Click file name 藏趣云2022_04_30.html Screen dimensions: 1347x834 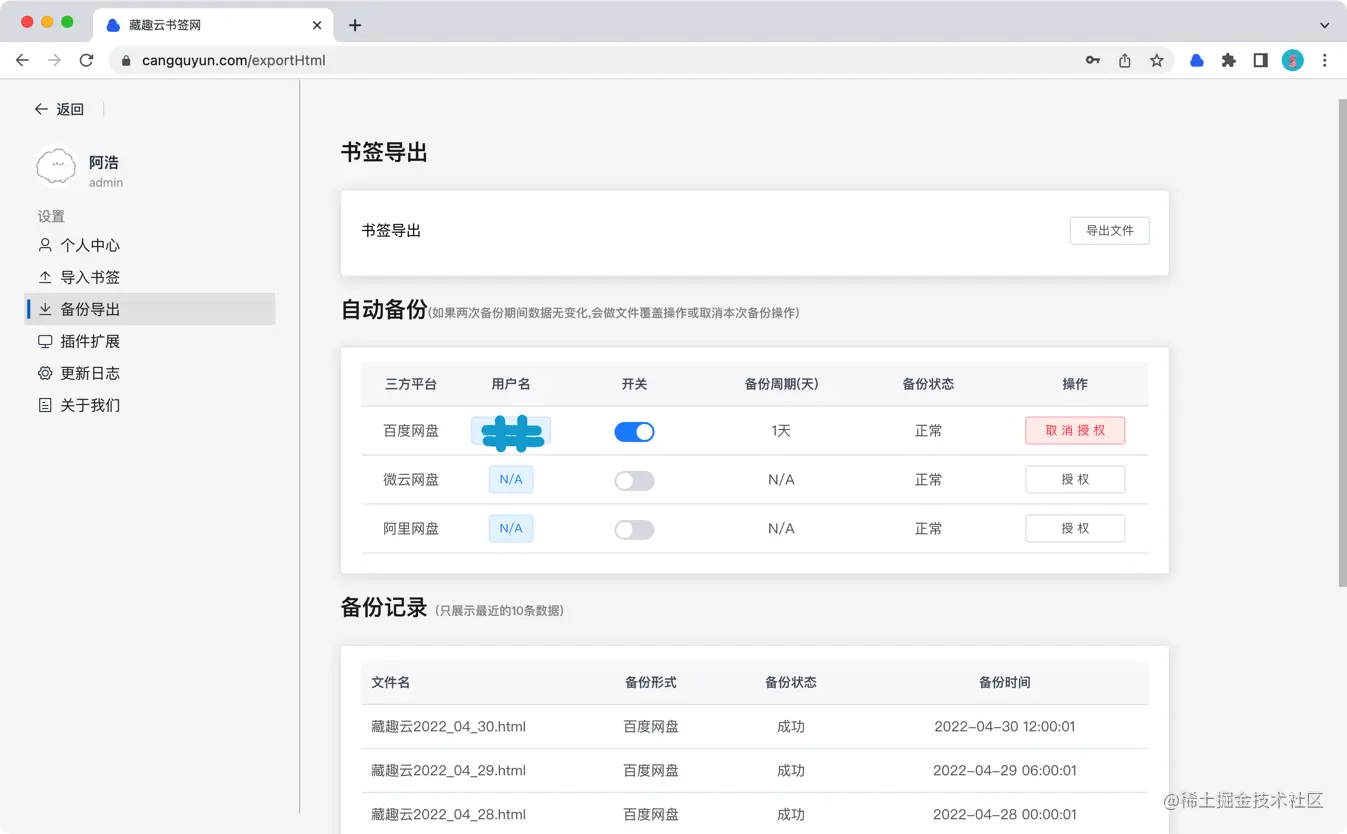pyautogui.click(x=448, y=726)
